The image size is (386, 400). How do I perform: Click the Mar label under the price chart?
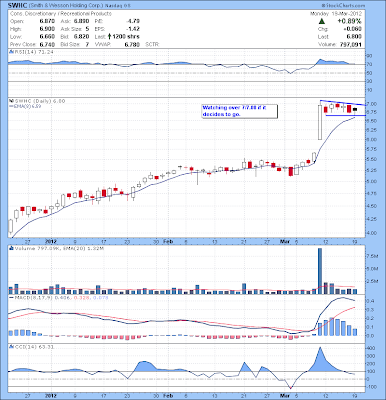pos(284,242)
